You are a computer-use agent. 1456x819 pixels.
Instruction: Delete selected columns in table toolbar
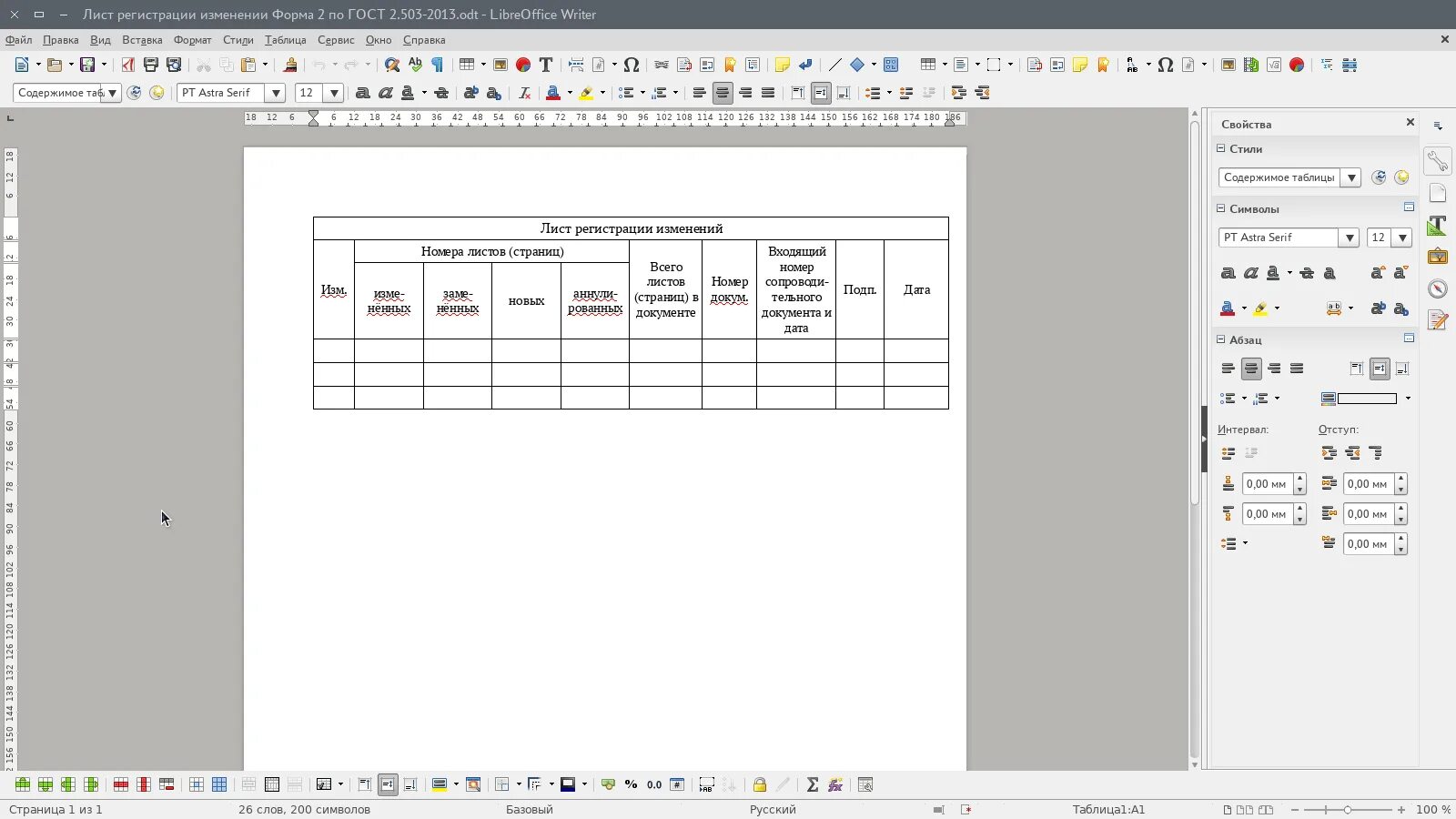point(144,784)
